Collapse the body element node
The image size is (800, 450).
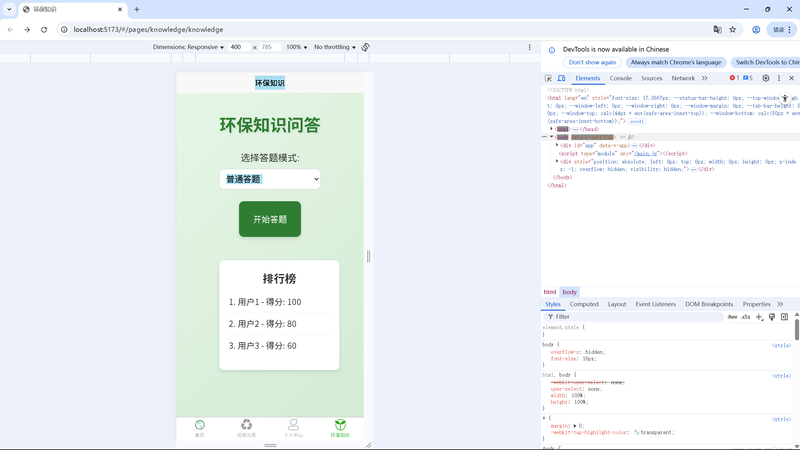click(x=552, y=137)
